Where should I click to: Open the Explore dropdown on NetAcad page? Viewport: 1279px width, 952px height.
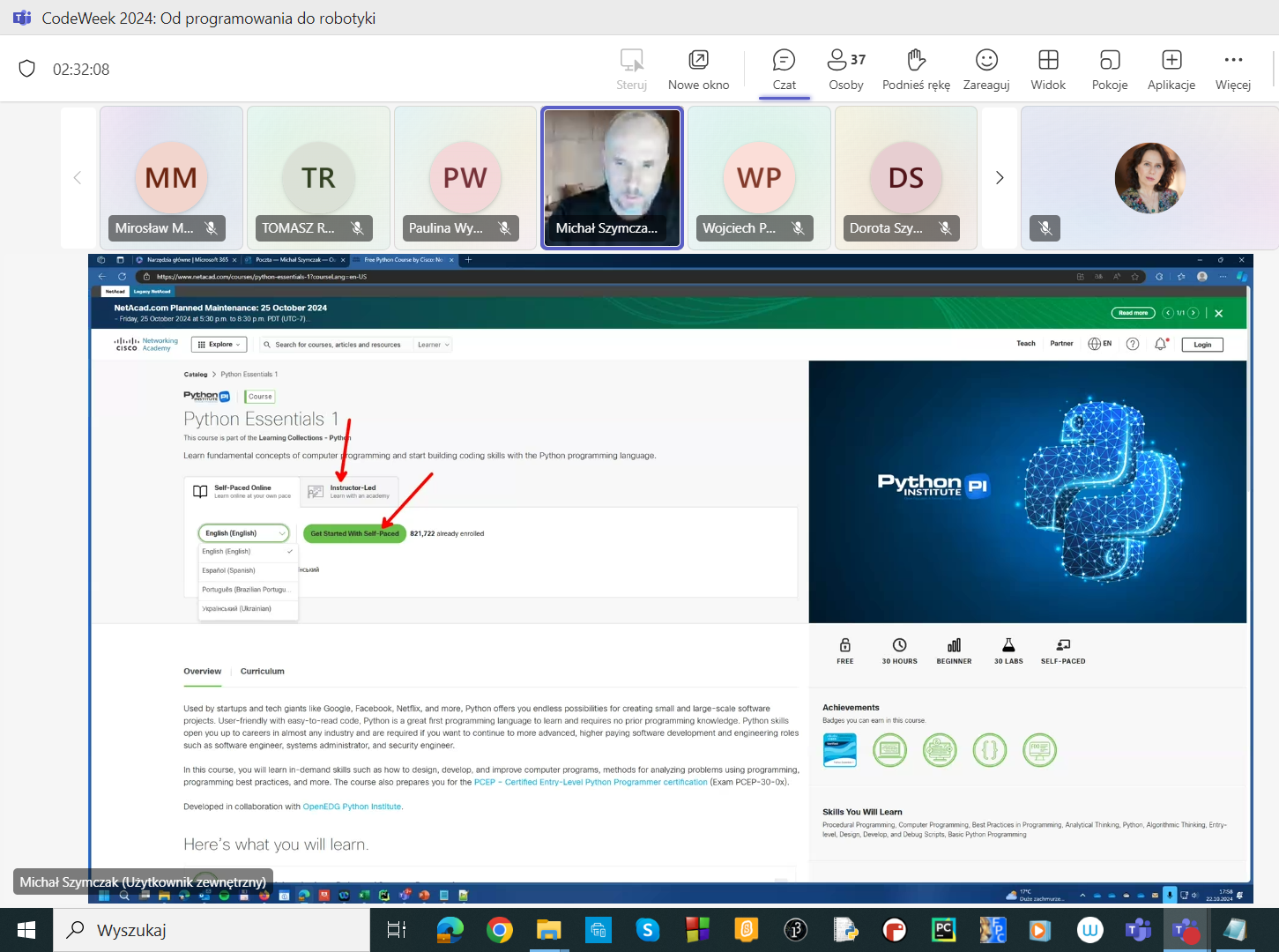pos(219,345)
